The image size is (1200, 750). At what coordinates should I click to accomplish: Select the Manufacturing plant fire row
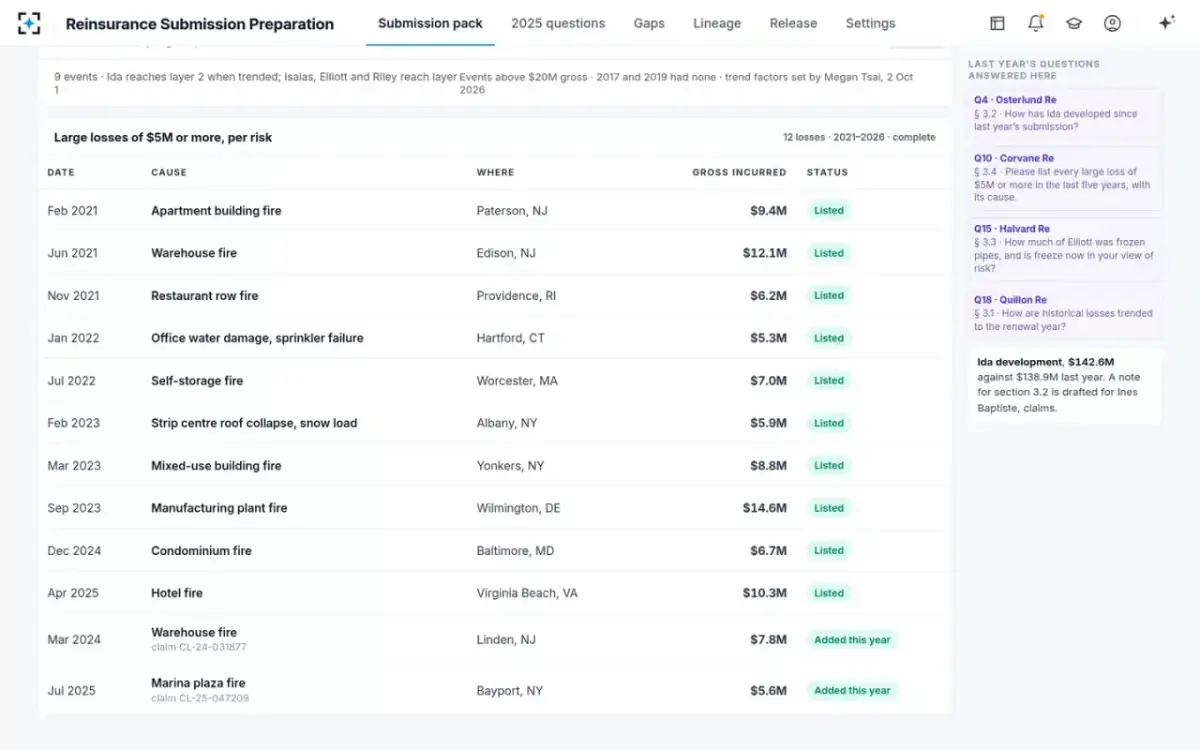coord(495,508)
